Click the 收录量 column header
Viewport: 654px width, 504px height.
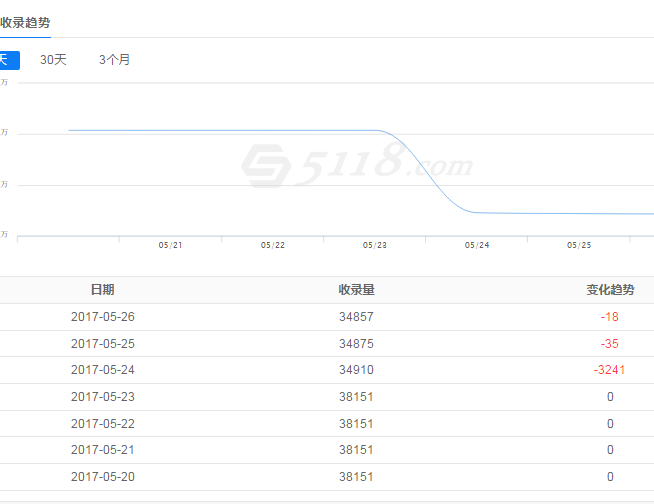click(356, 290)
